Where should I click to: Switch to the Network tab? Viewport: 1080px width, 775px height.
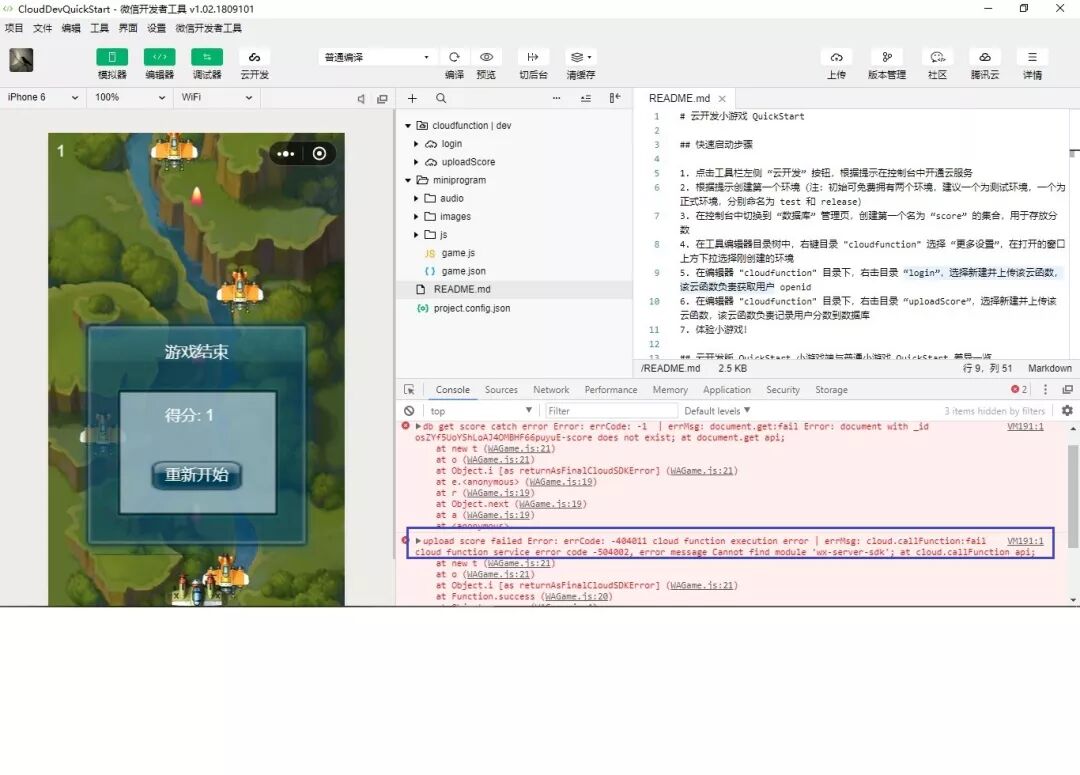[551, 390]
